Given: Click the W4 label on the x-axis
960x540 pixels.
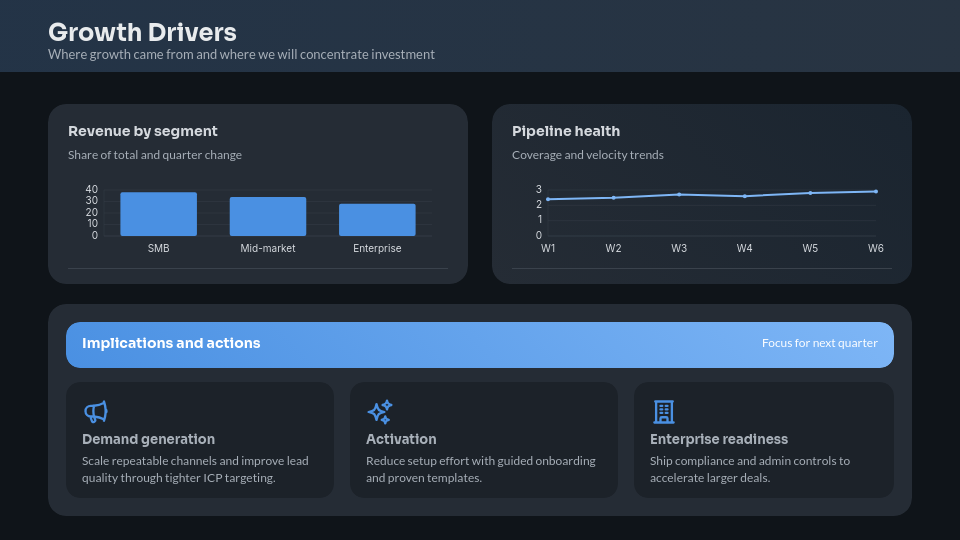Looking at the screenshot, I should [x=745, y=248].
